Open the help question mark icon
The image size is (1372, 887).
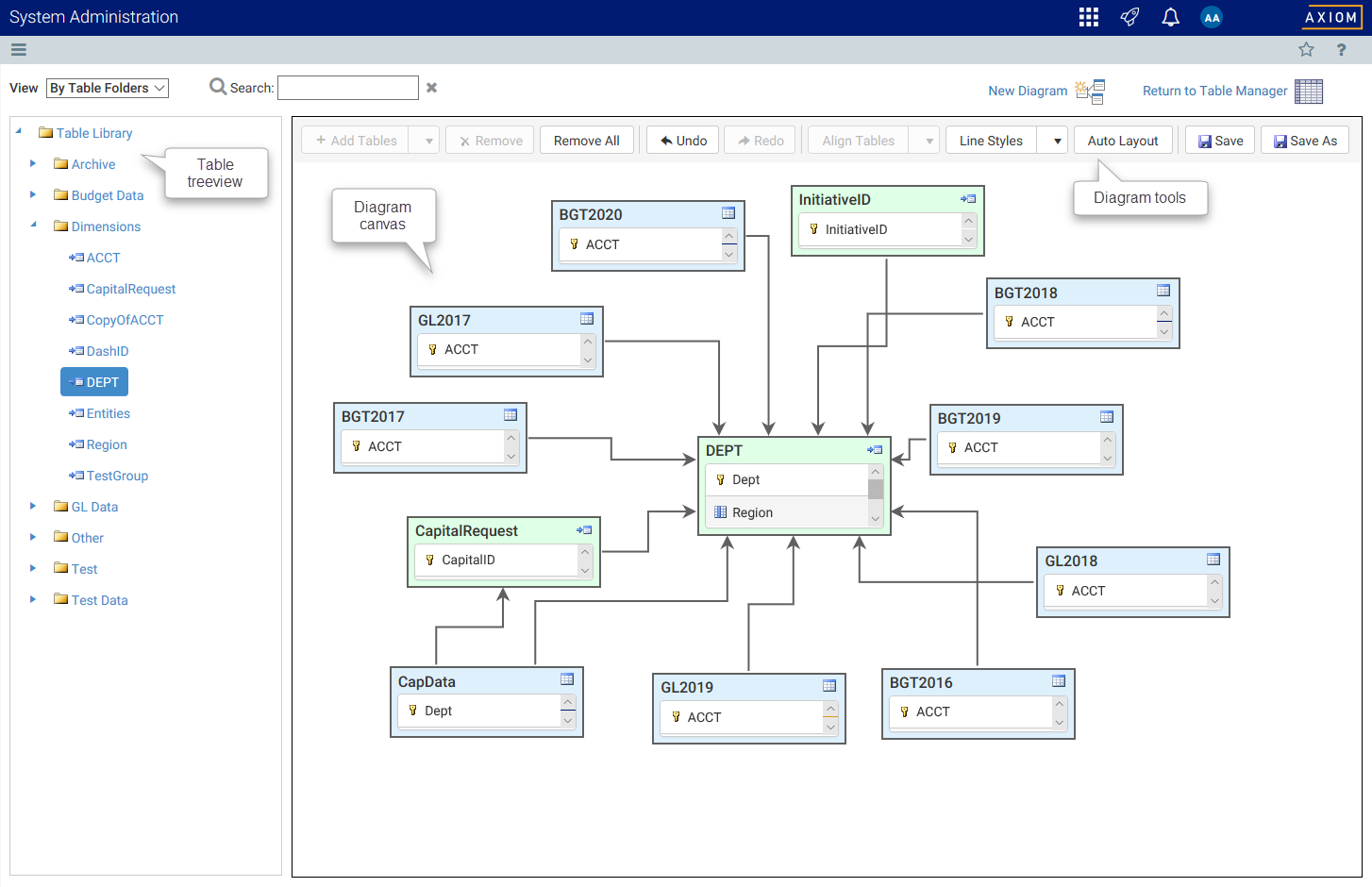click(1341, 50)
